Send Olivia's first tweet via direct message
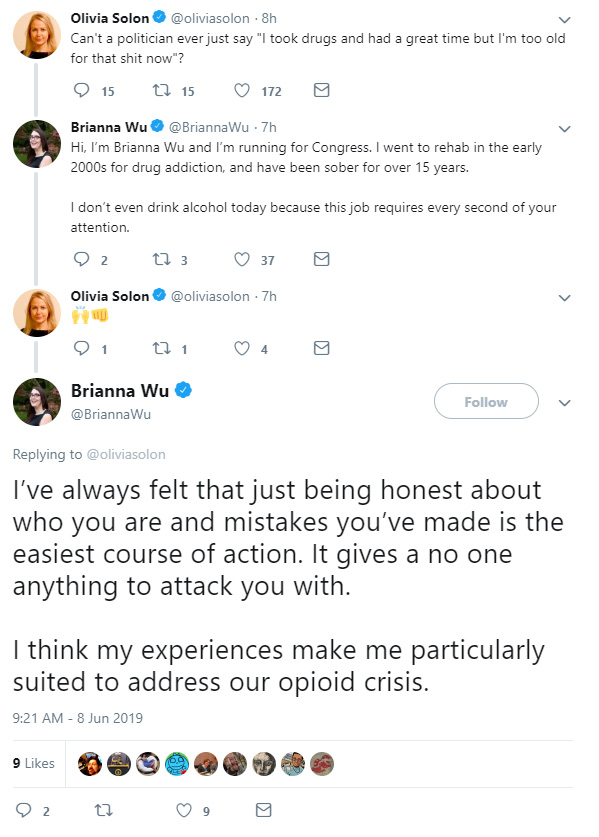 click(321, 90)
